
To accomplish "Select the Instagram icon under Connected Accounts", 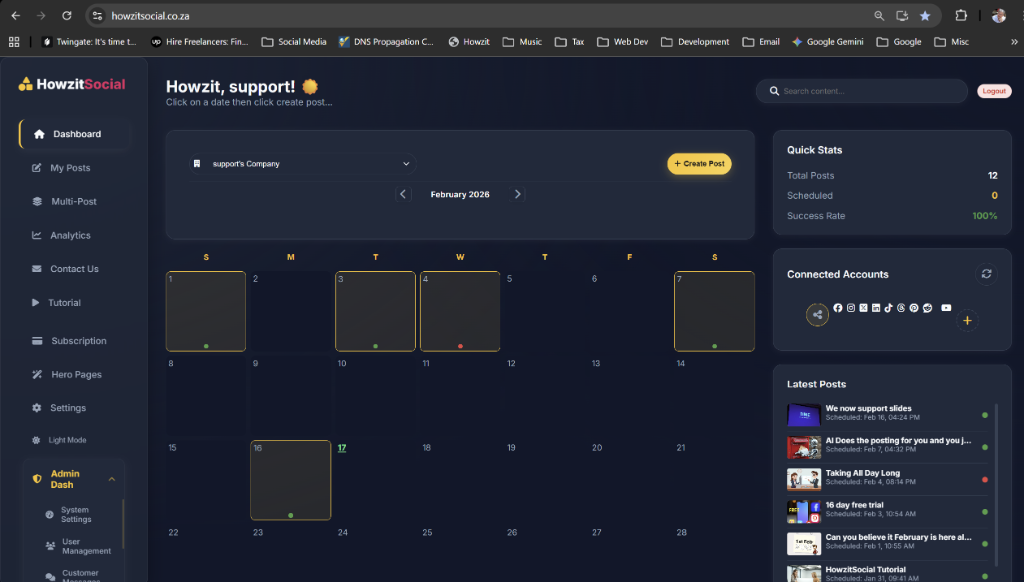I will click(851, 307).
